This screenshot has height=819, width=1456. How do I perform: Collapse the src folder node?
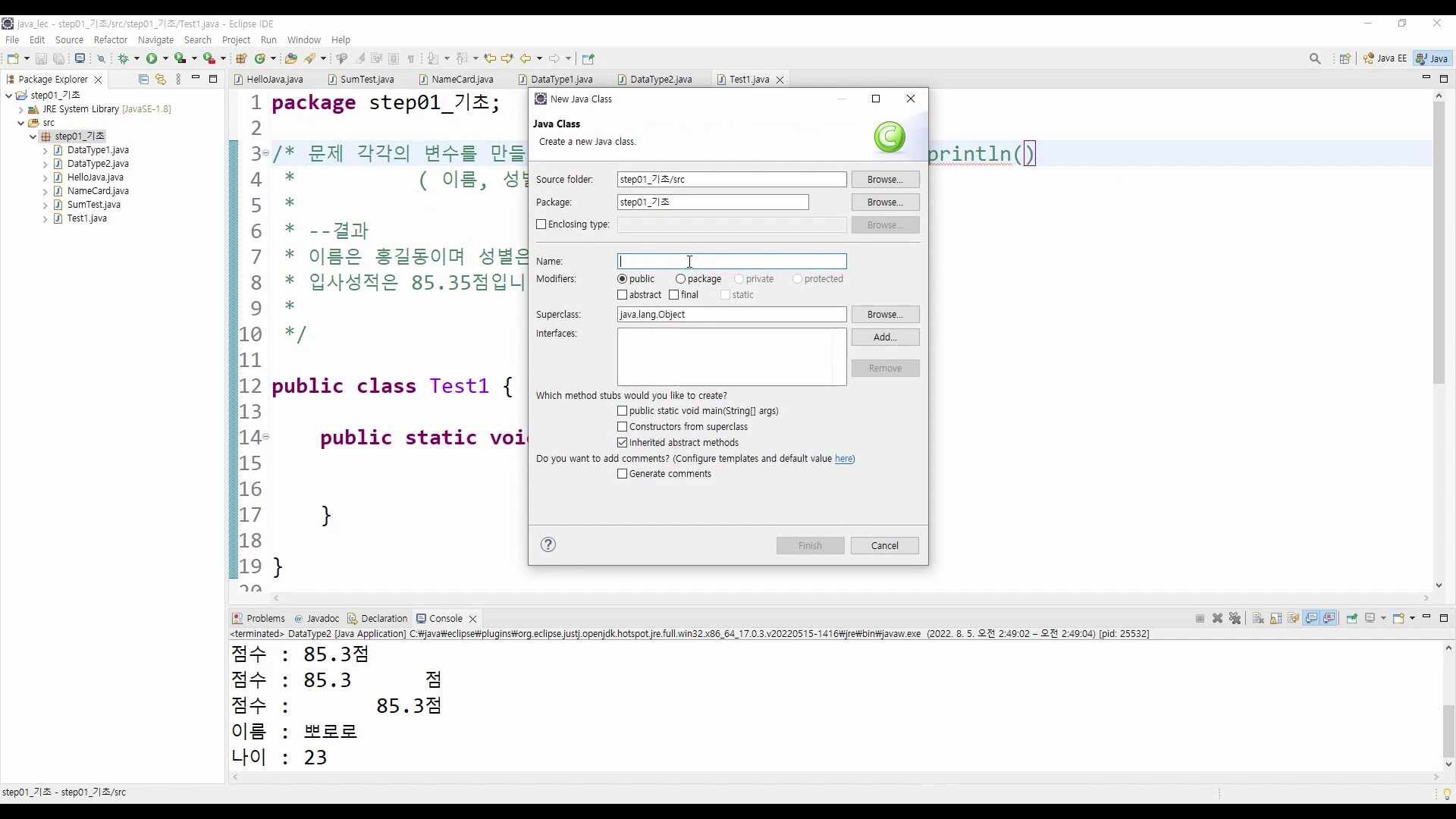click(x=21, y=123)
